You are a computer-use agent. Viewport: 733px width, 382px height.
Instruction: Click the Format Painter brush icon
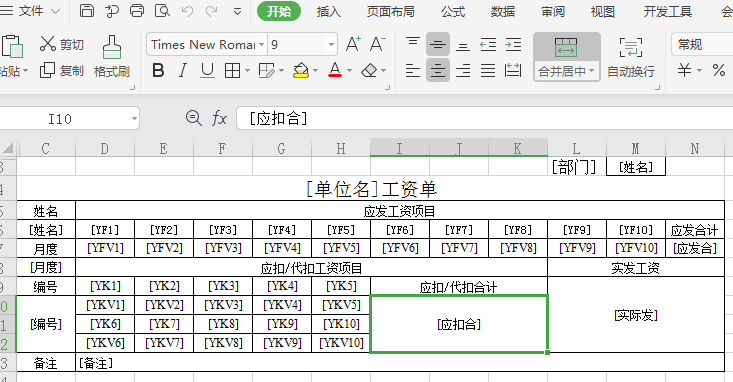pos(112,47)
